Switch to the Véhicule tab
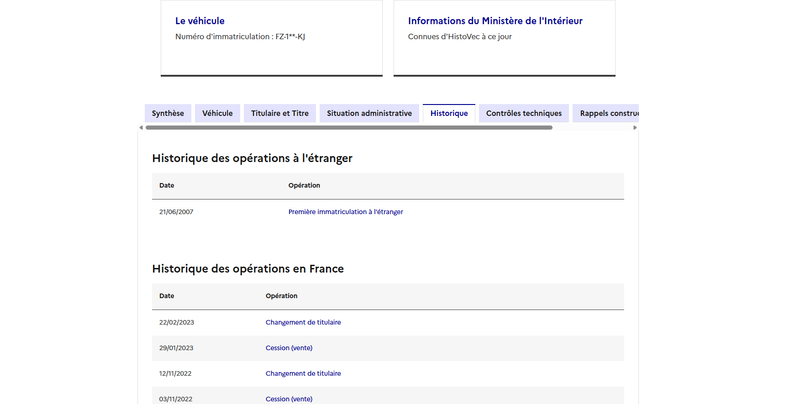The image size is (800, 404). tap(217, 113)
